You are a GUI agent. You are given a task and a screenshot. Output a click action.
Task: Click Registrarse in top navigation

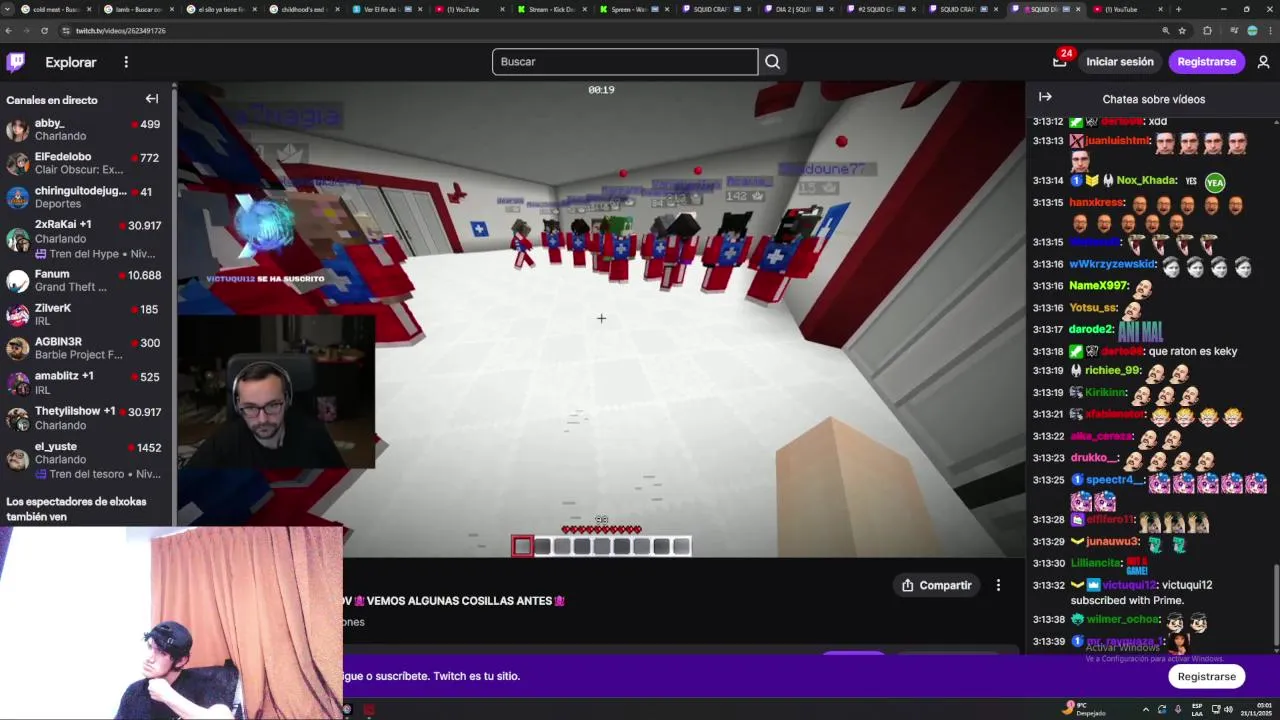(1207, 62)
